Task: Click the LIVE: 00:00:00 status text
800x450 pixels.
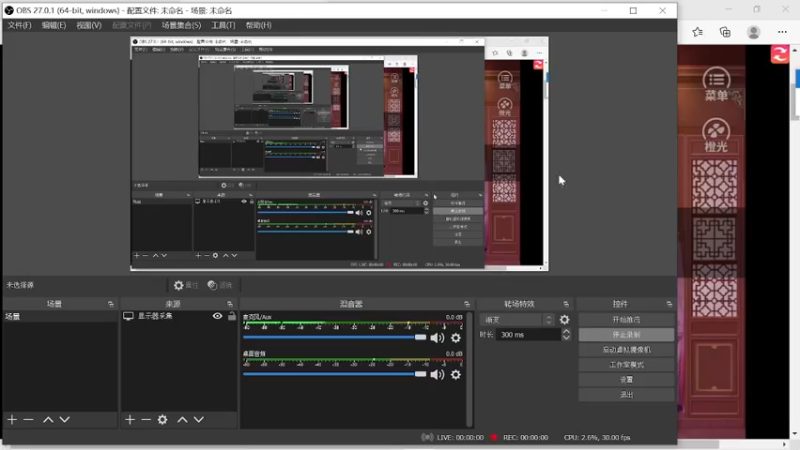Action: [x=460, y=438]
